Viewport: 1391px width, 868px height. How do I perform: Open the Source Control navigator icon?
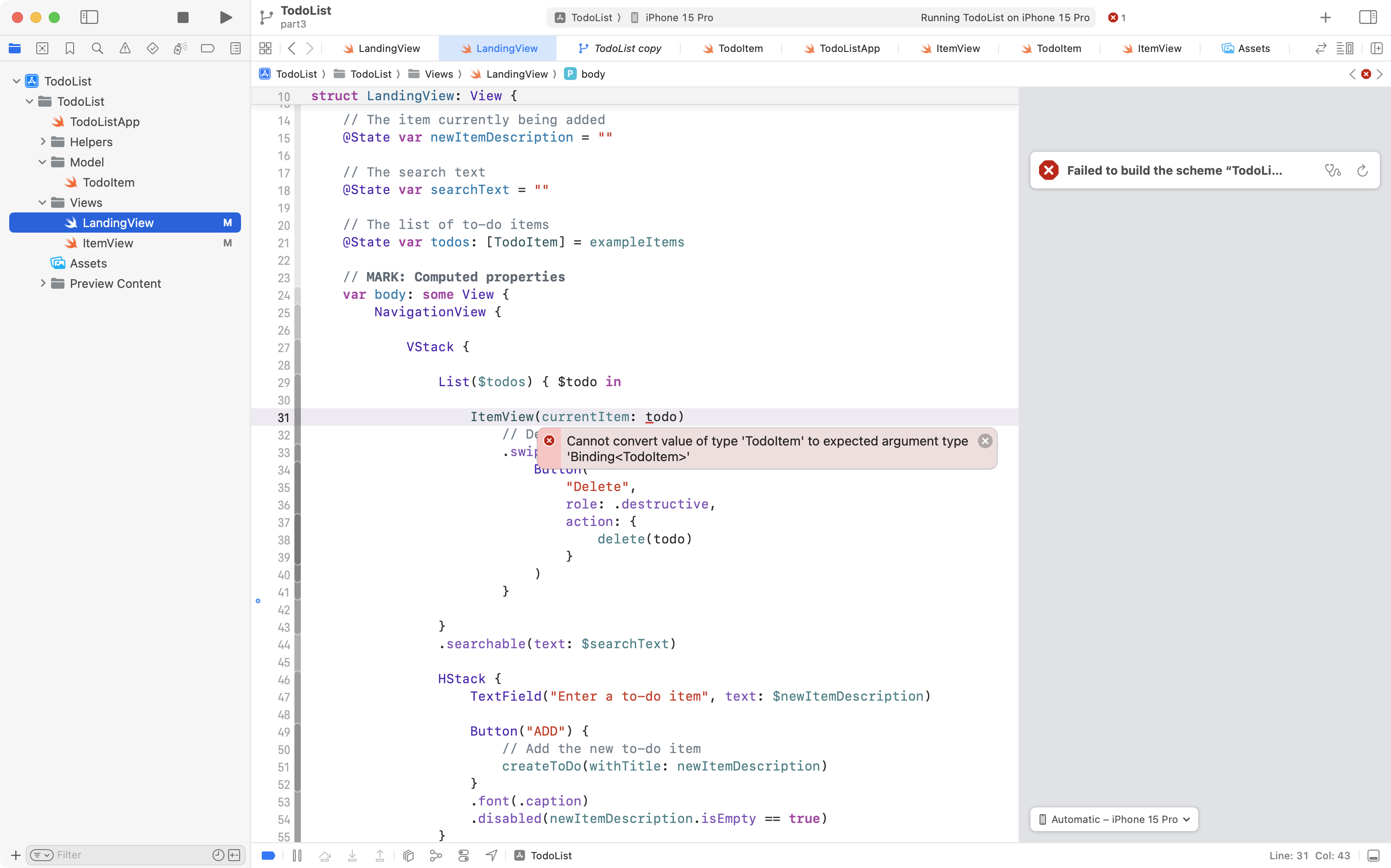click(x=42, y=48)
